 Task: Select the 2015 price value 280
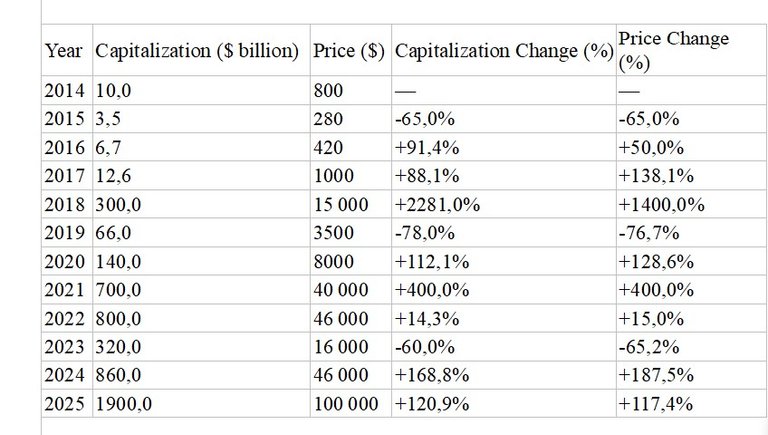351,119
